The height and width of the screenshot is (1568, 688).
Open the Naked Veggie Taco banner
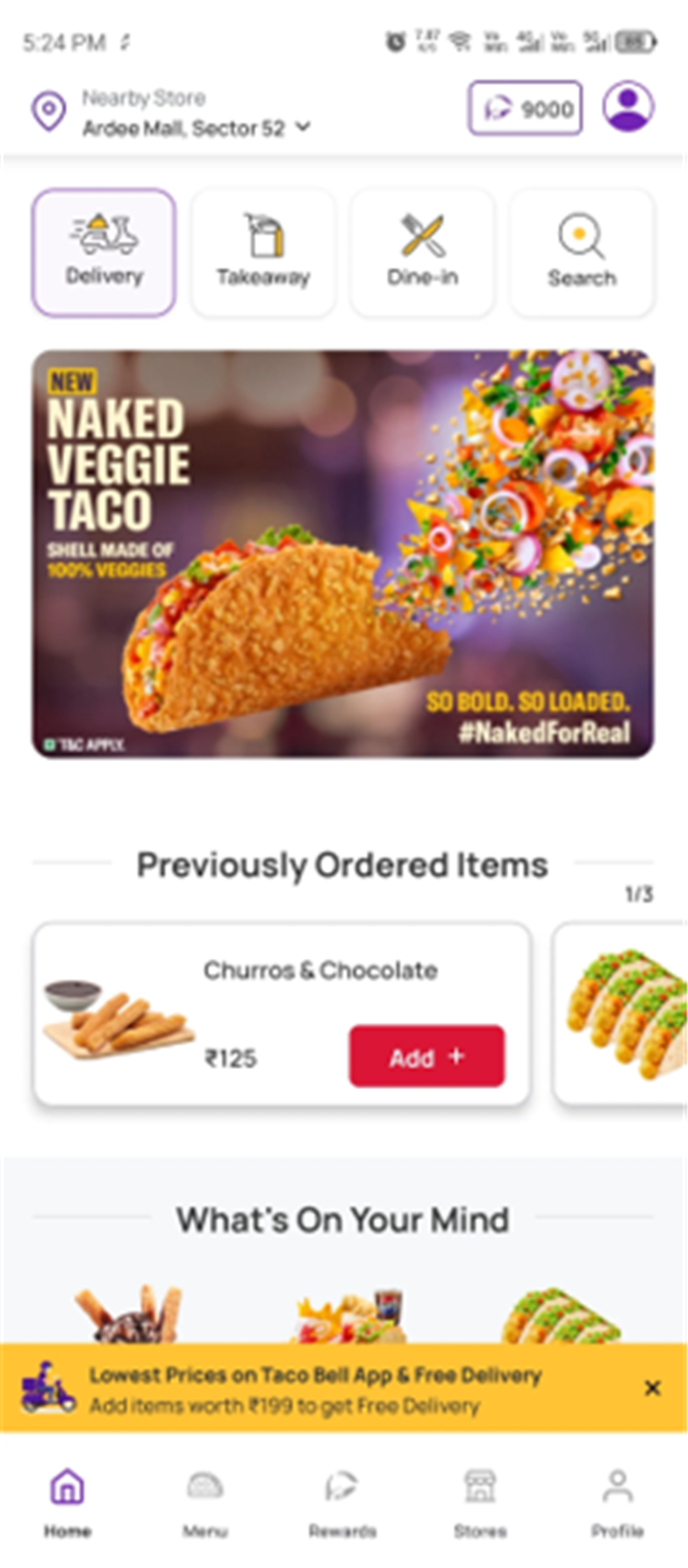(x=343, y=555)
